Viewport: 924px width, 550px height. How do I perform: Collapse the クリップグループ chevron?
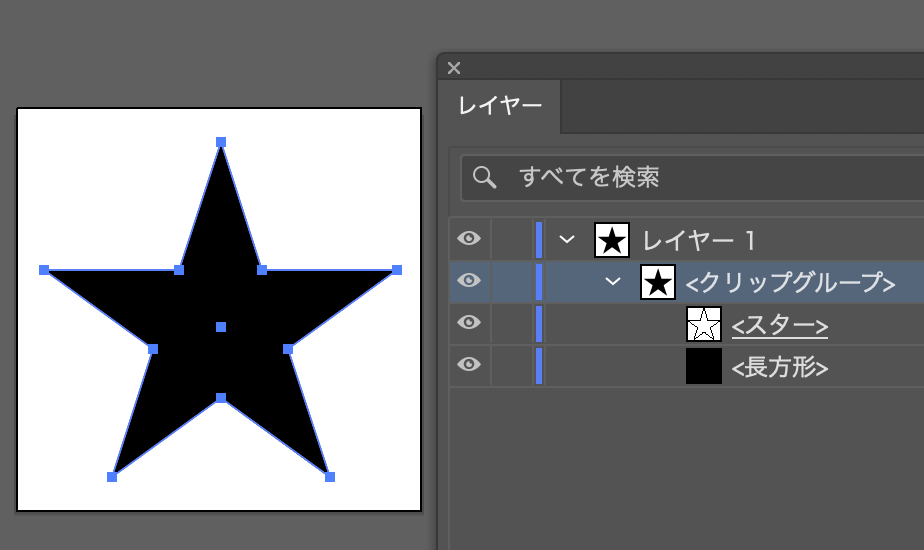click(613, 281)
